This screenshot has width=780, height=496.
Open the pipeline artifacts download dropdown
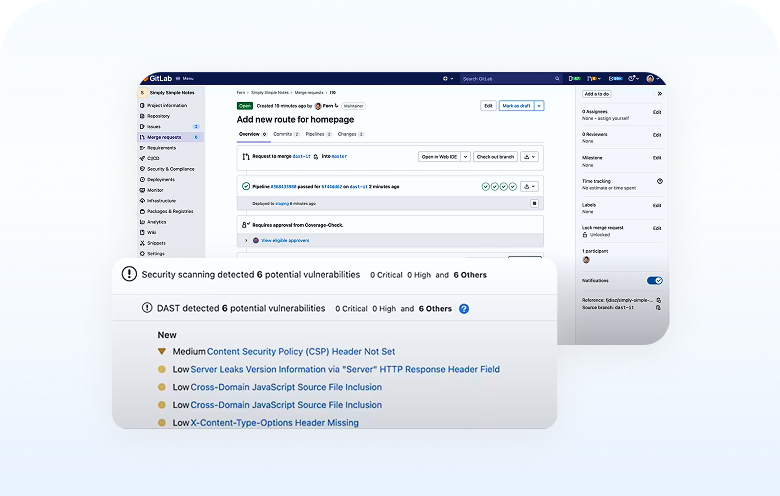(x=530, y=186)
